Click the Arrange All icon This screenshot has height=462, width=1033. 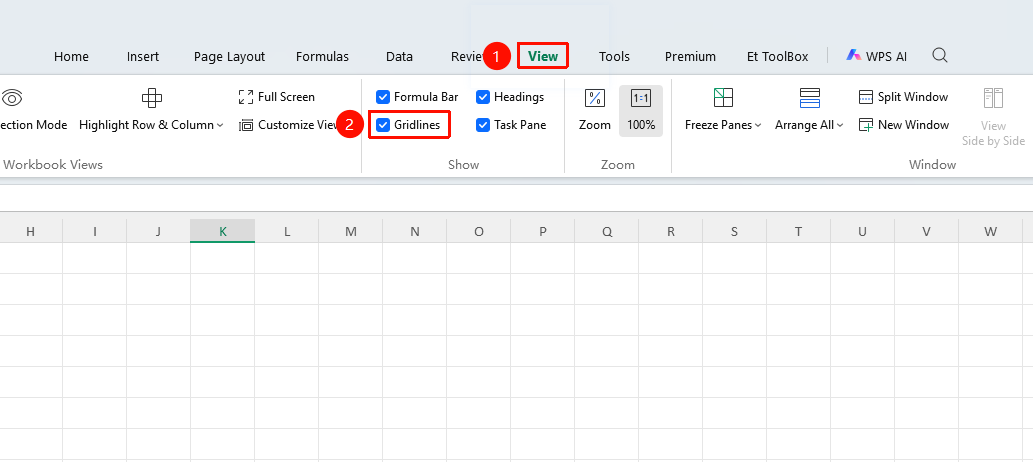point(809,98)
